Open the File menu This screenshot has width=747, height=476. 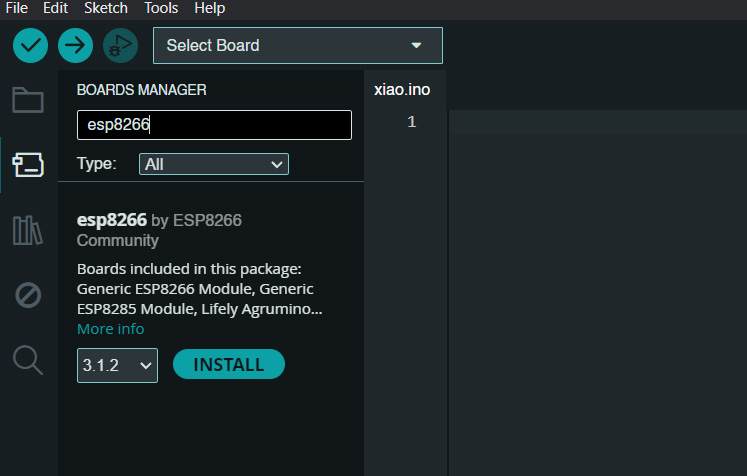click(17, 8)
